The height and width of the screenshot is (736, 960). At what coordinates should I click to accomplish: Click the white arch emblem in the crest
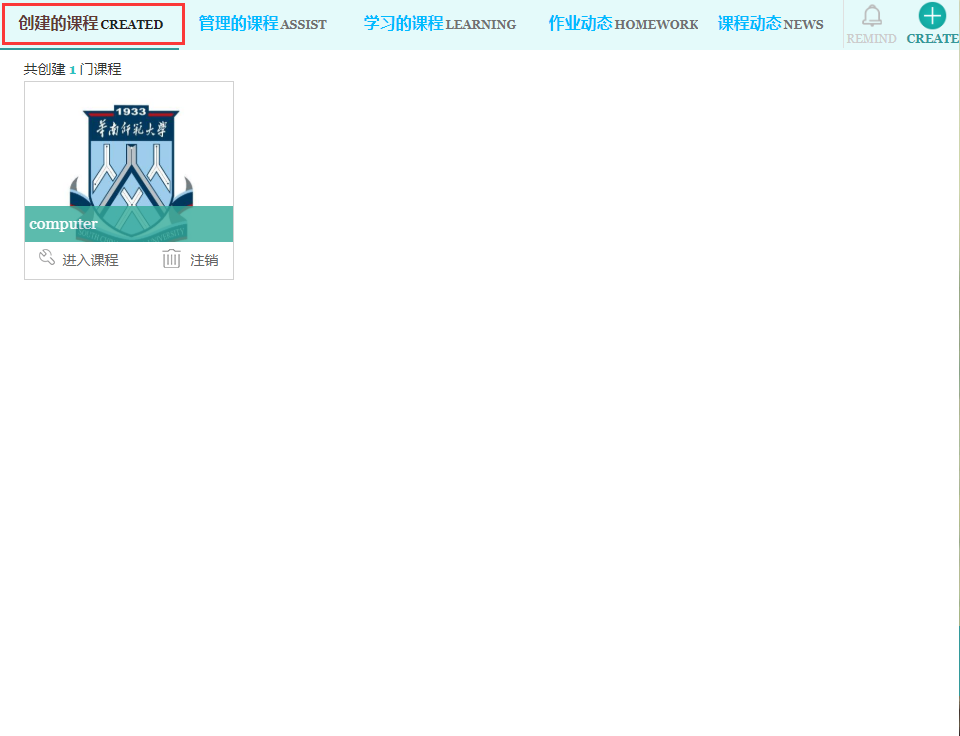pos(130,175)
